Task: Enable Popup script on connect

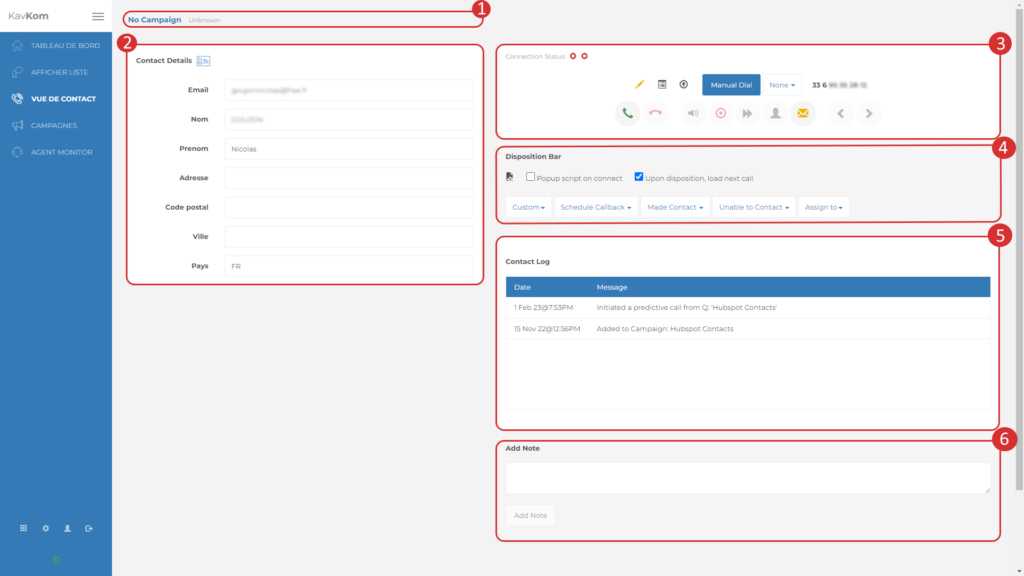Action: click(529, 177)
